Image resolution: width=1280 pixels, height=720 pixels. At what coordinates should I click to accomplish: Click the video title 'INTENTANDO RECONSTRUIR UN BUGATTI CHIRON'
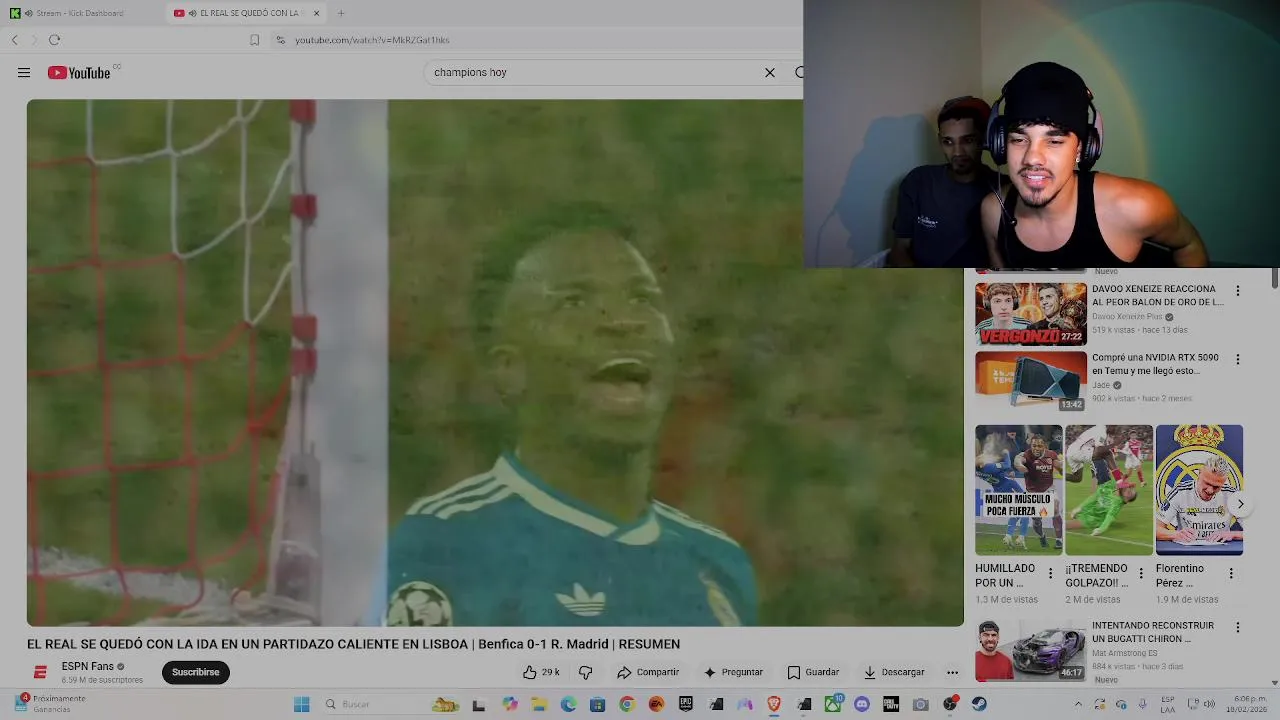point(1152,632)
